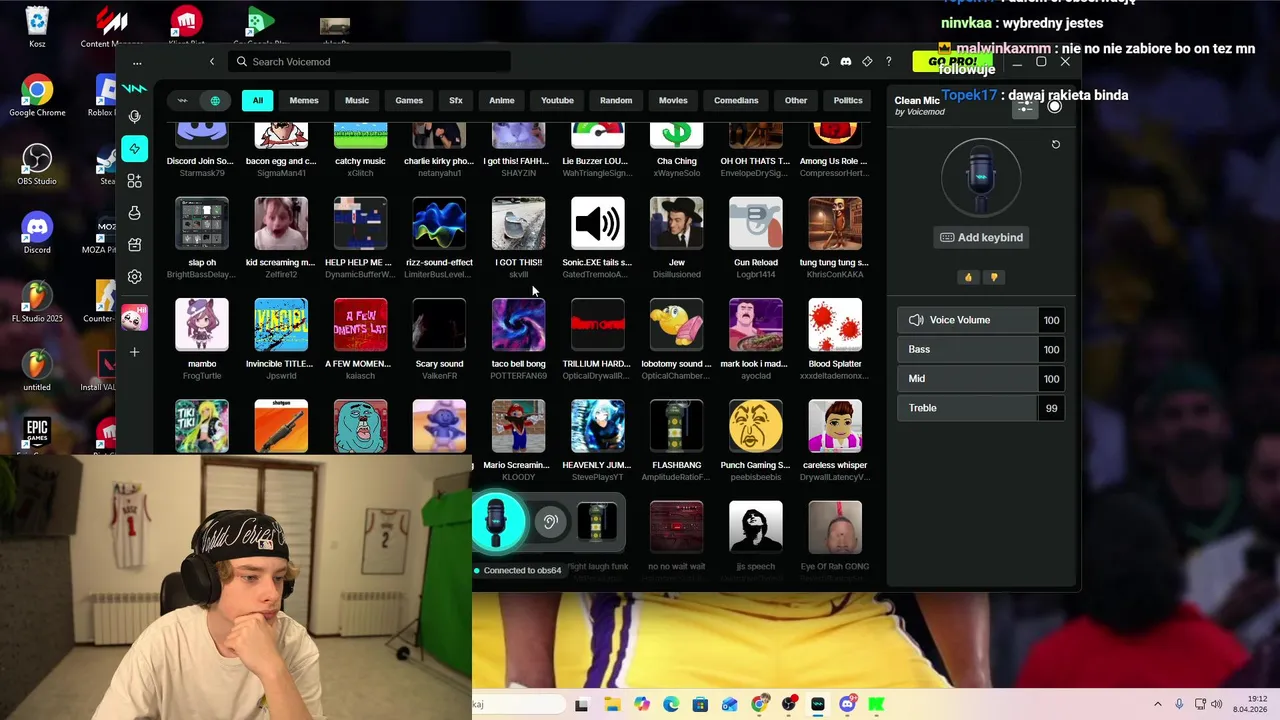The width and height of the screenshot is (1280, 720).
Task: Open the Voicebox microphone sidebar icon
Action: [134, 117]
